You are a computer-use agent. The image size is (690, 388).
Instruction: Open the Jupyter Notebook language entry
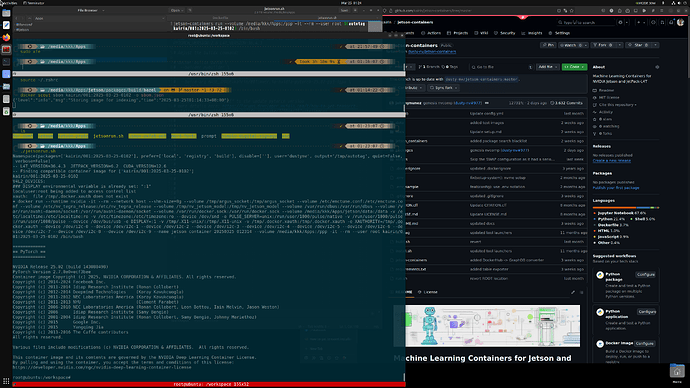(x=620, y=213)
